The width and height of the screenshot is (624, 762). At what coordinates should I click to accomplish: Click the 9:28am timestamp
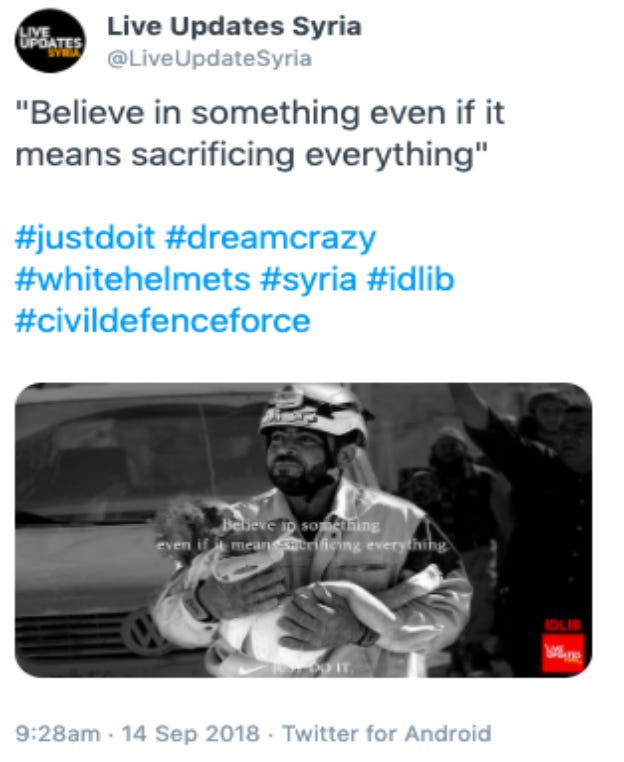coord(58,734)
